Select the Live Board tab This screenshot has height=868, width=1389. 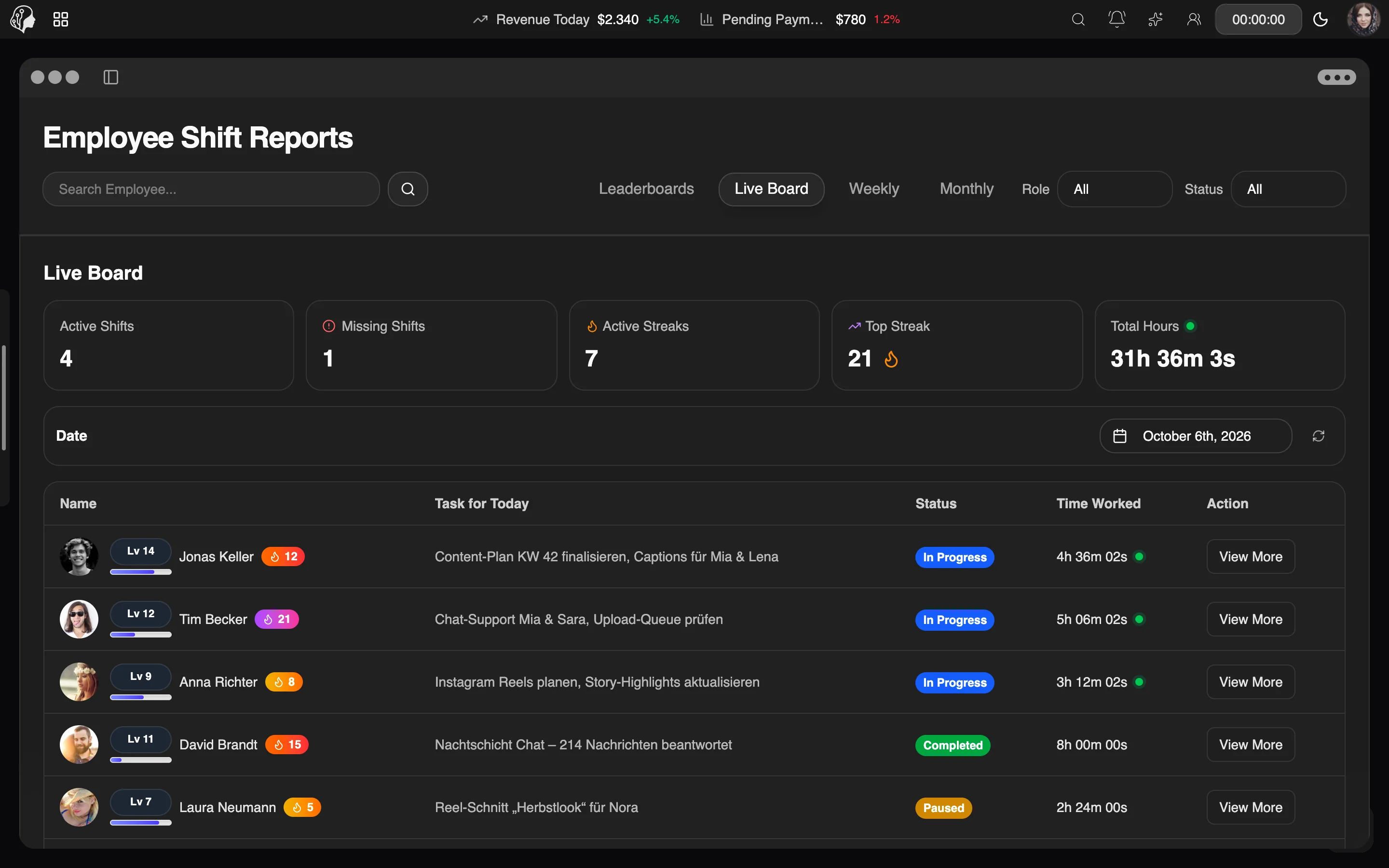click(x=771, y=189)
